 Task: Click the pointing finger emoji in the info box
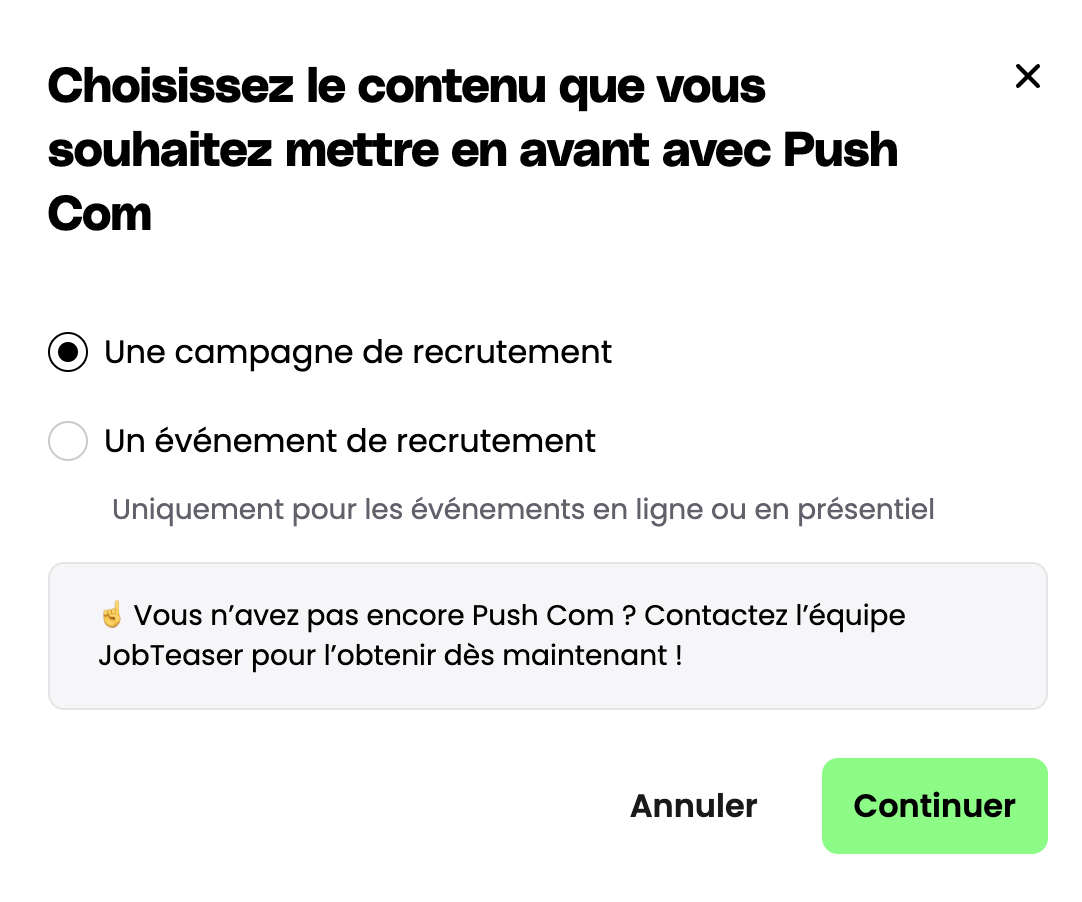point(111,614)
